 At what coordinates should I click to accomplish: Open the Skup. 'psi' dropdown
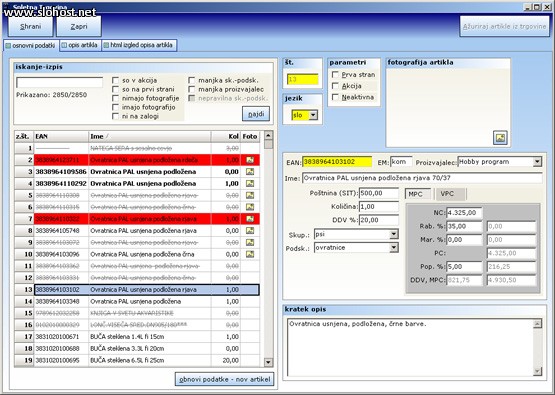(394, 234)
